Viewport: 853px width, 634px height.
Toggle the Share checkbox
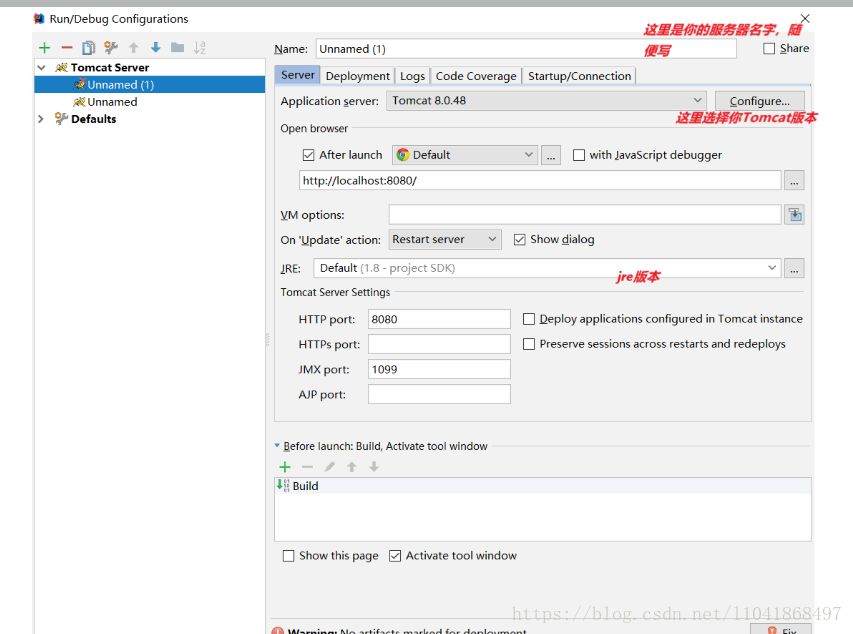(769, 48)
